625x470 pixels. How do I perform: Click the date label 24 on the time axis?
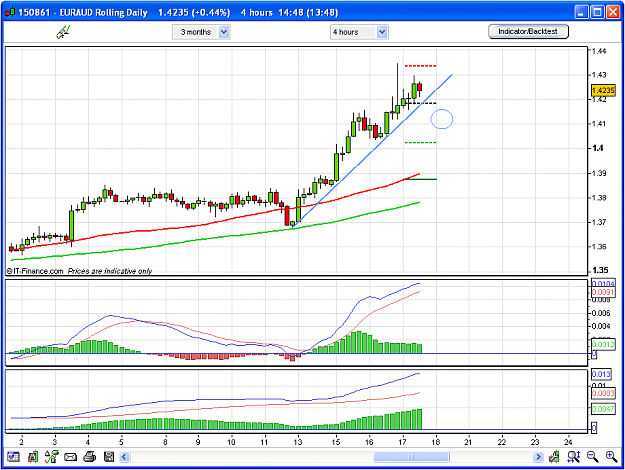click(x=568, y=442)
